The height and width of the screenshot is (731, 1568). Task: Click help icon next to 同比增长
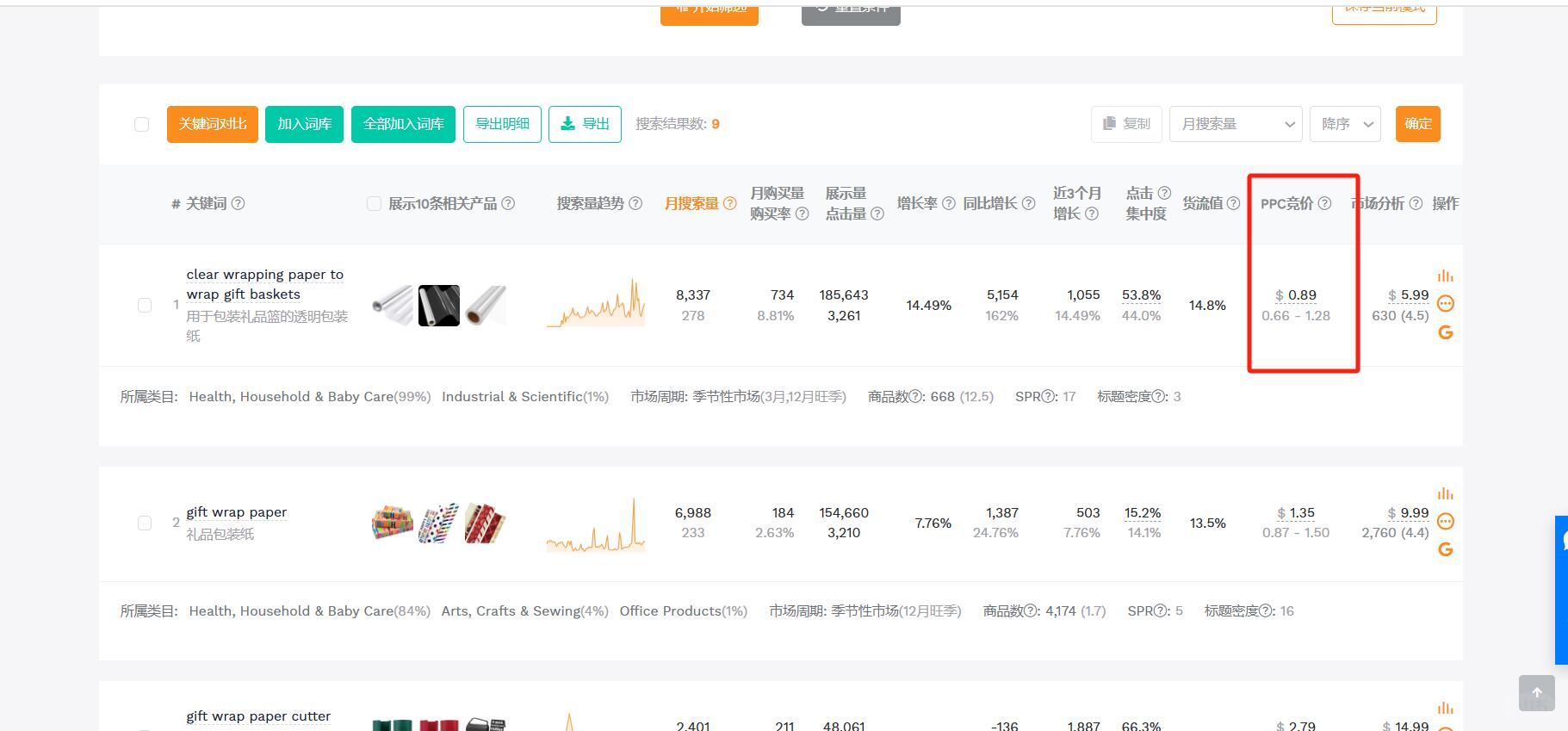click(1028, 204)
